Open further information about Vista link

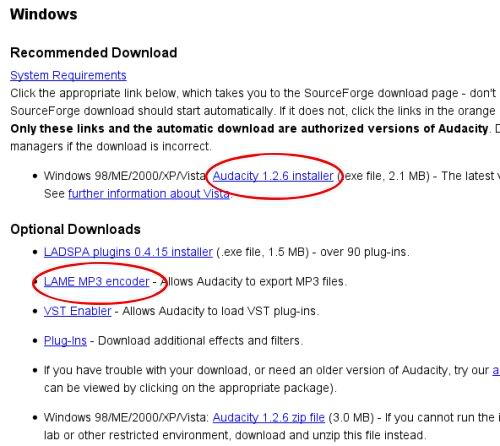(149, 194)
